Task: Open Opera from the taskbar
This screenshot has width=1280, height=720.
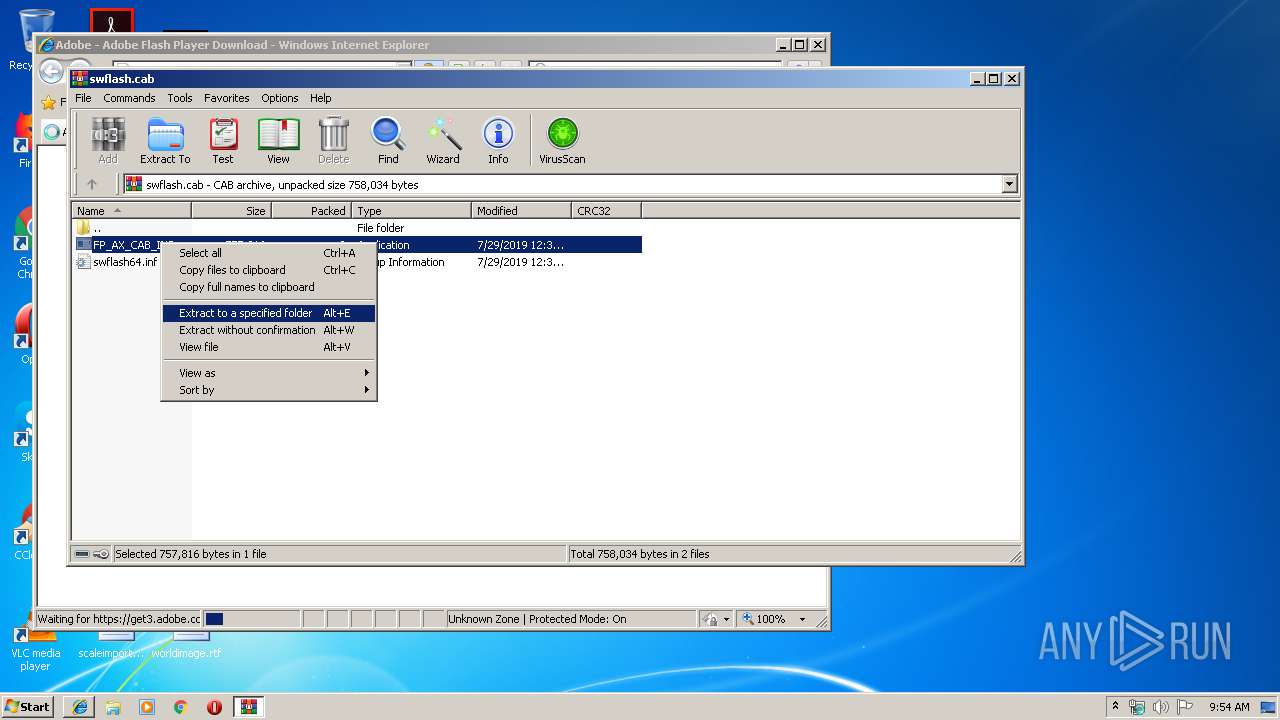Action: 214,707
